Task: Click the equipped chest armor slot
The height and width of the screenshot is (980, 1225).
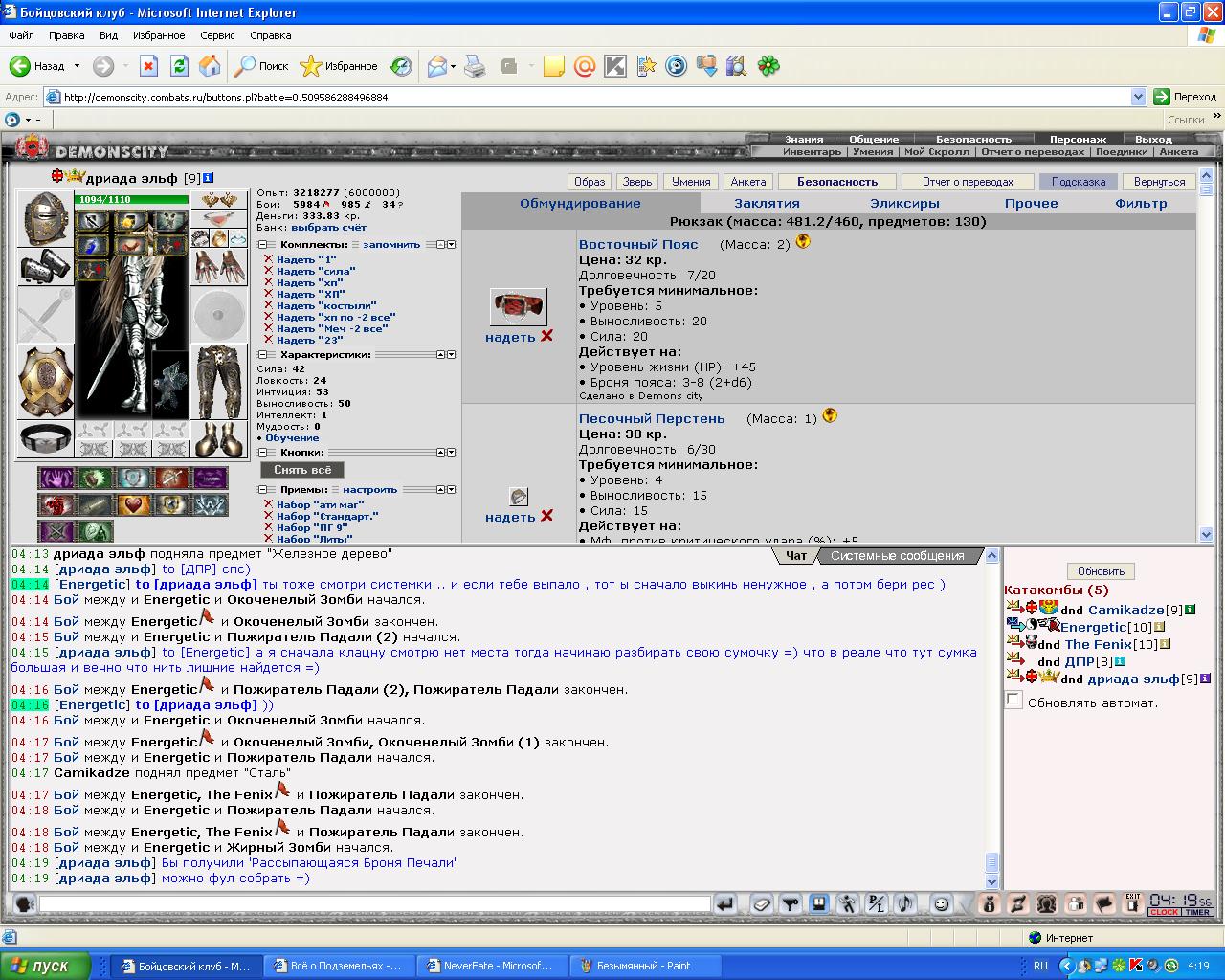Action: pos(45,382)
